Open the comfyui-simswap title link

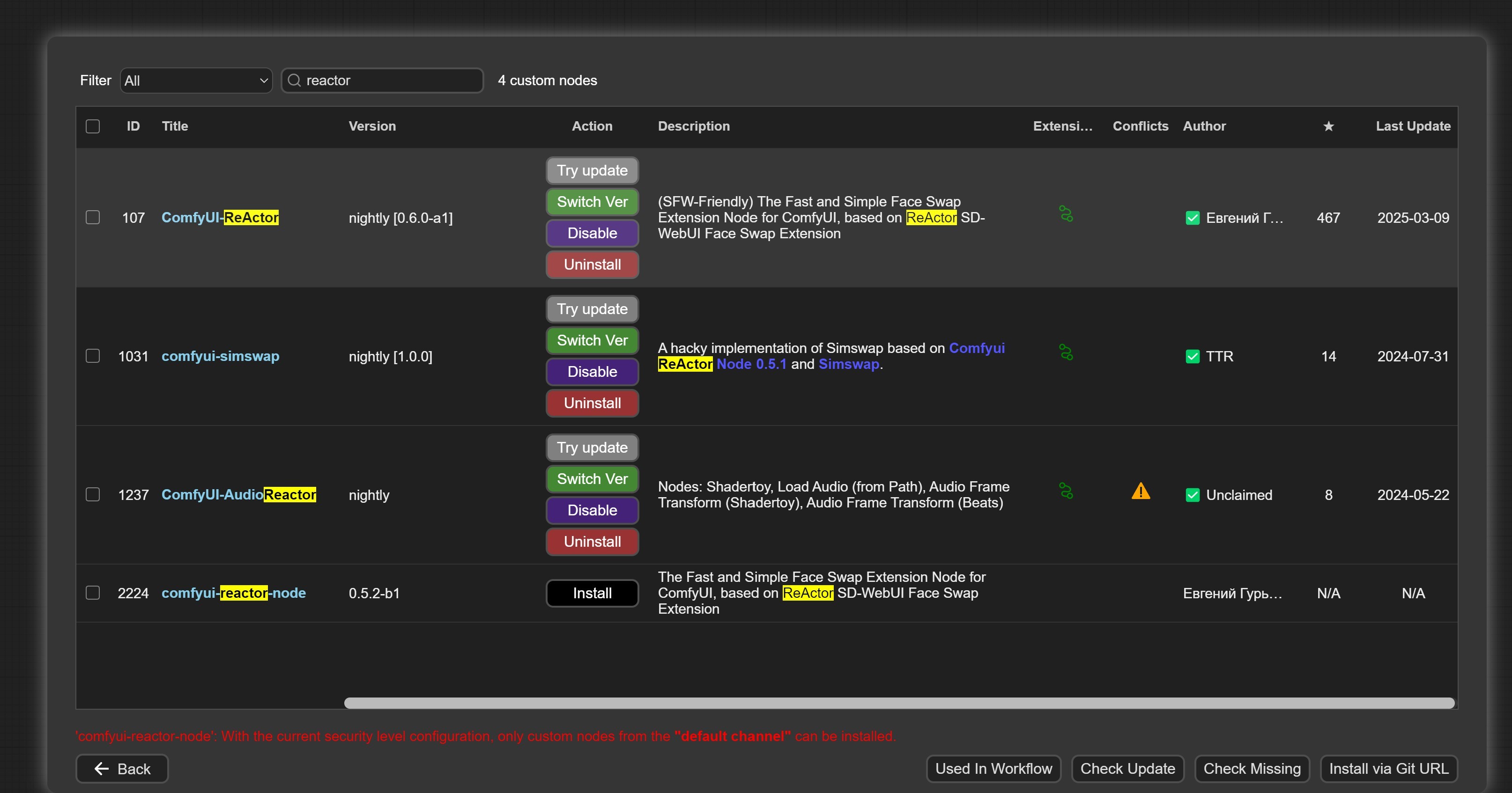point(220,356)
